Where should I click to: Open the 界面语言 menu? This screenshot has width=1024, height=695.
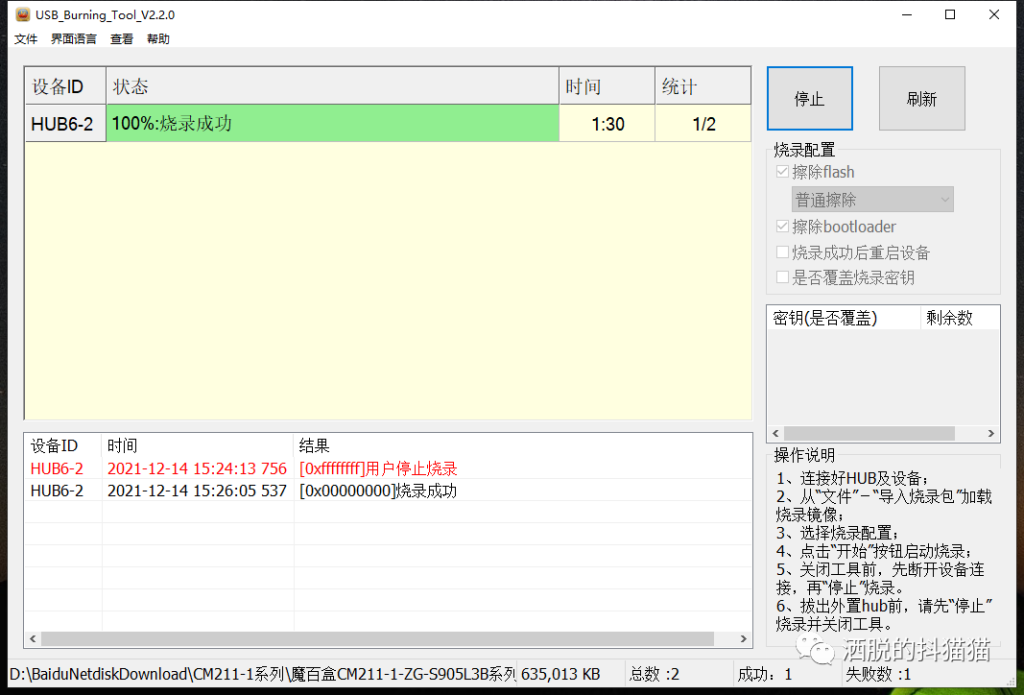click(74, 39)
